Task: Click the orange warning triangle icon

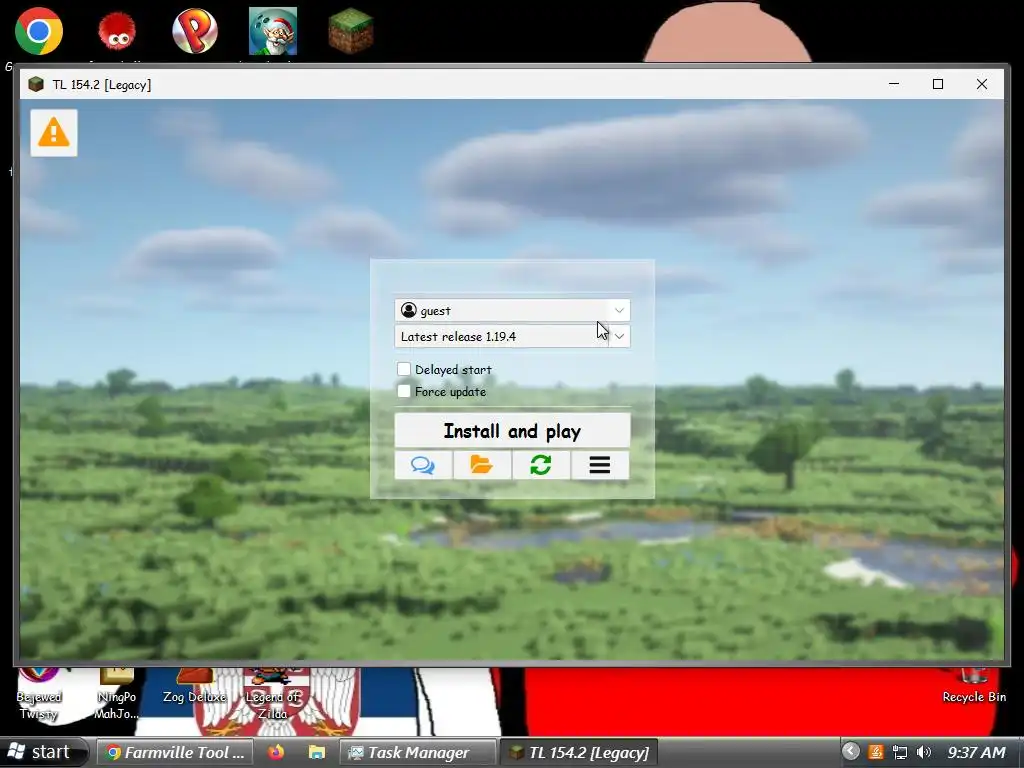Action: tap(54, 133)
